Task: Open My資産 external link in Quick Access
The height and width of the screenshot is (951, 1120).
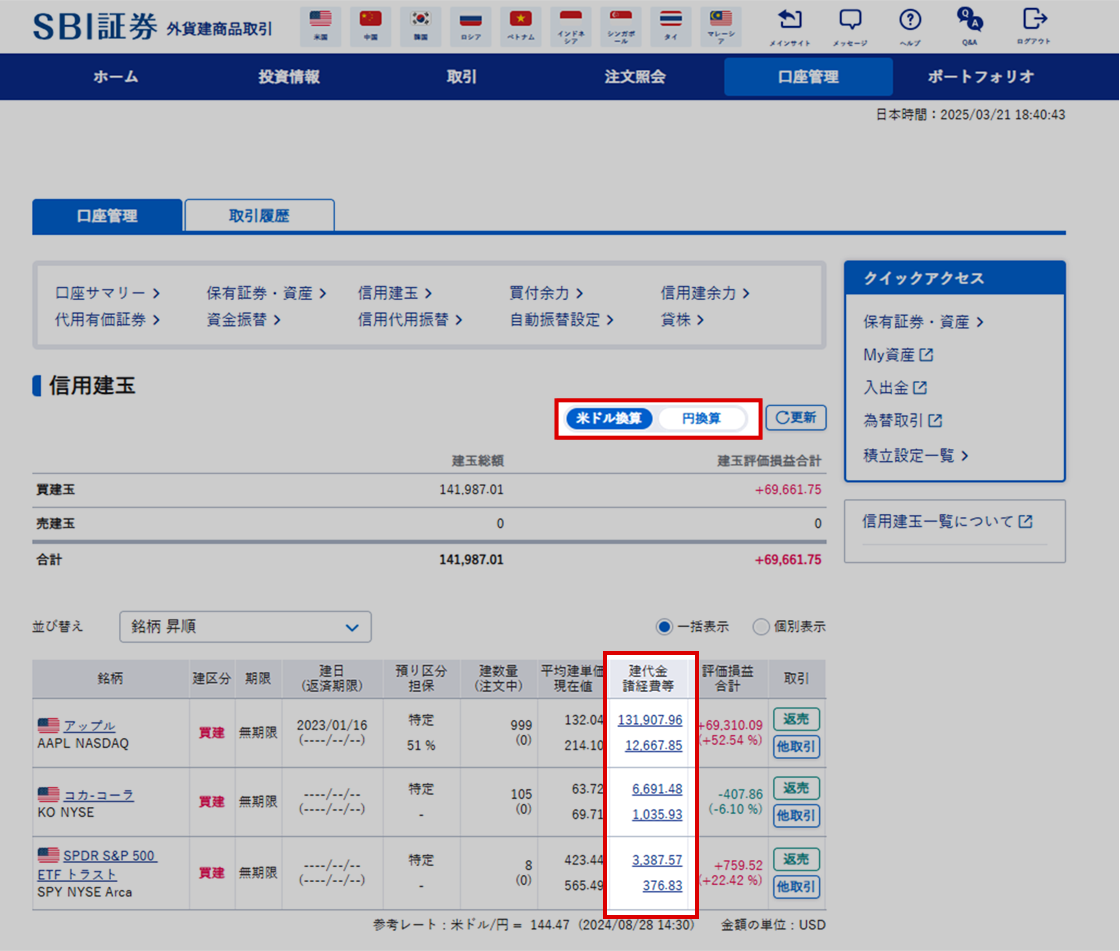Action: [898, 354]
